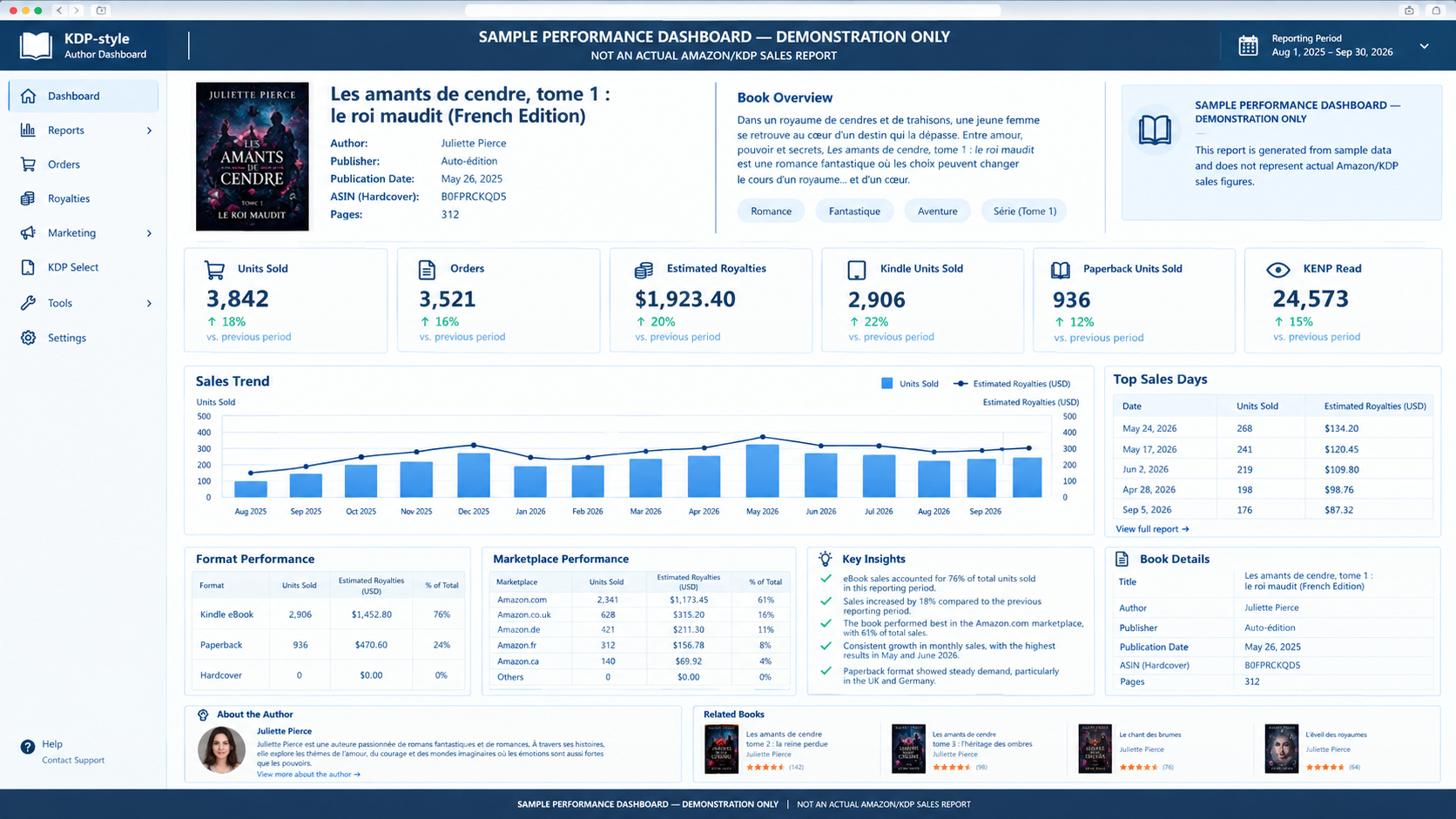Open the Reporting Period dropdown arrow
This screenshot has width=1456, height=819.
[1425, 46]
